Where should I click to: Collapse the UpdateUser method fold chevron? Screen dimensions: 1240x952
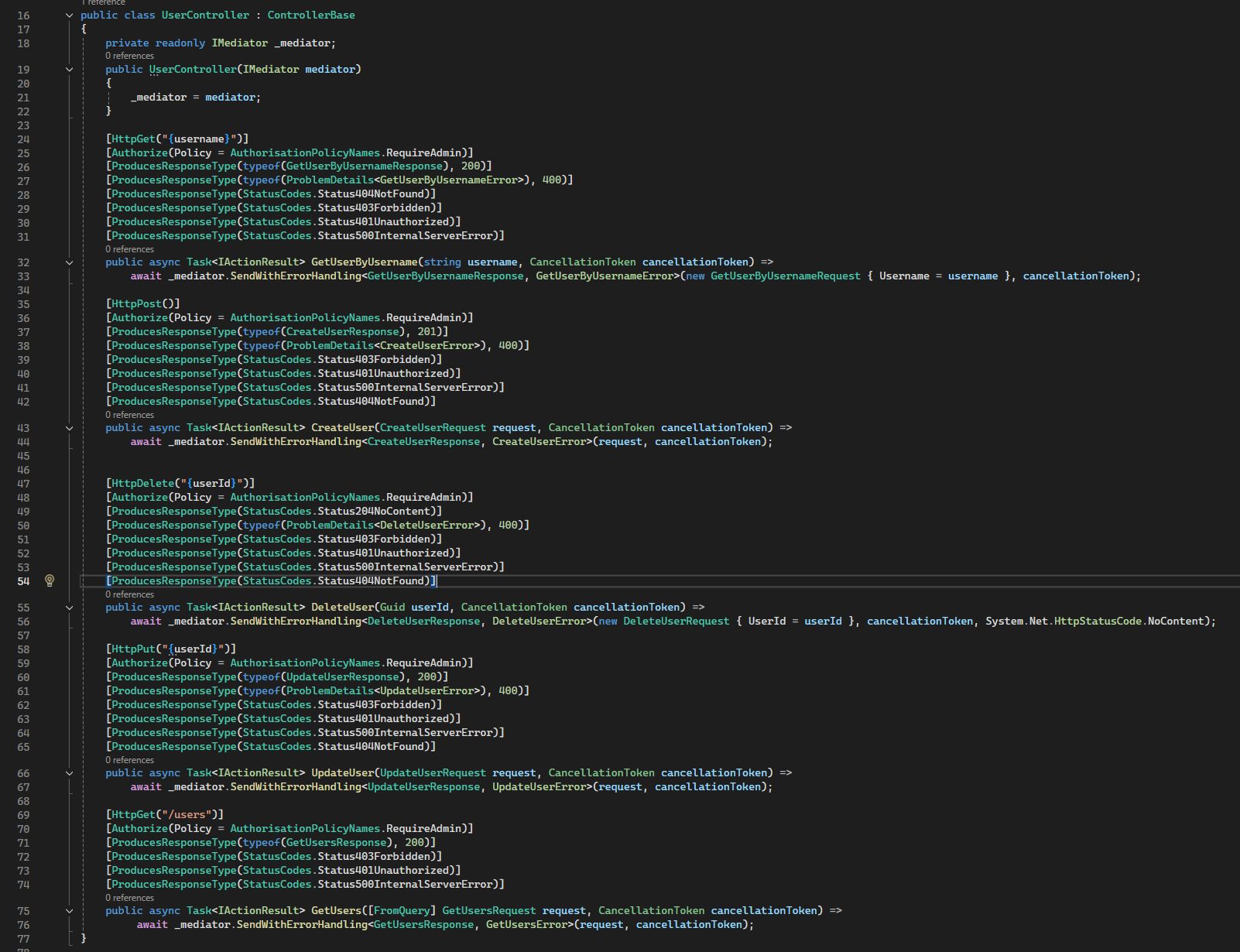(69, 773)
